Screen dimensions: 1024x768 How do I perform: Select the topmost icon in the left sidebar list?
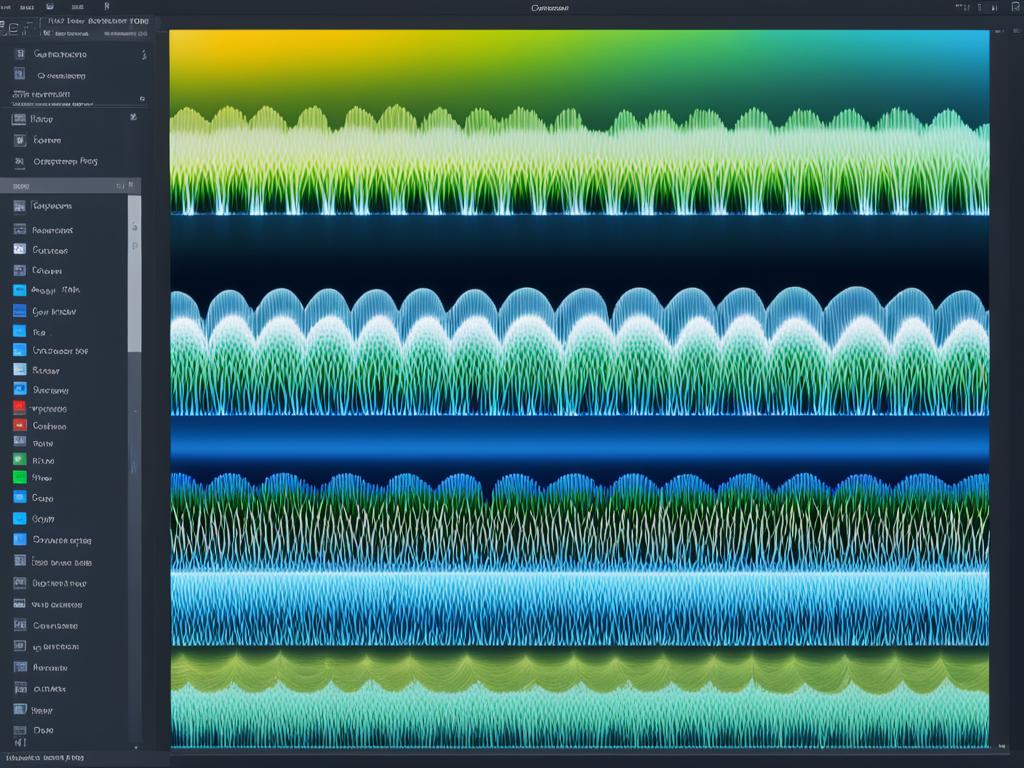click(x=19, y=54)
